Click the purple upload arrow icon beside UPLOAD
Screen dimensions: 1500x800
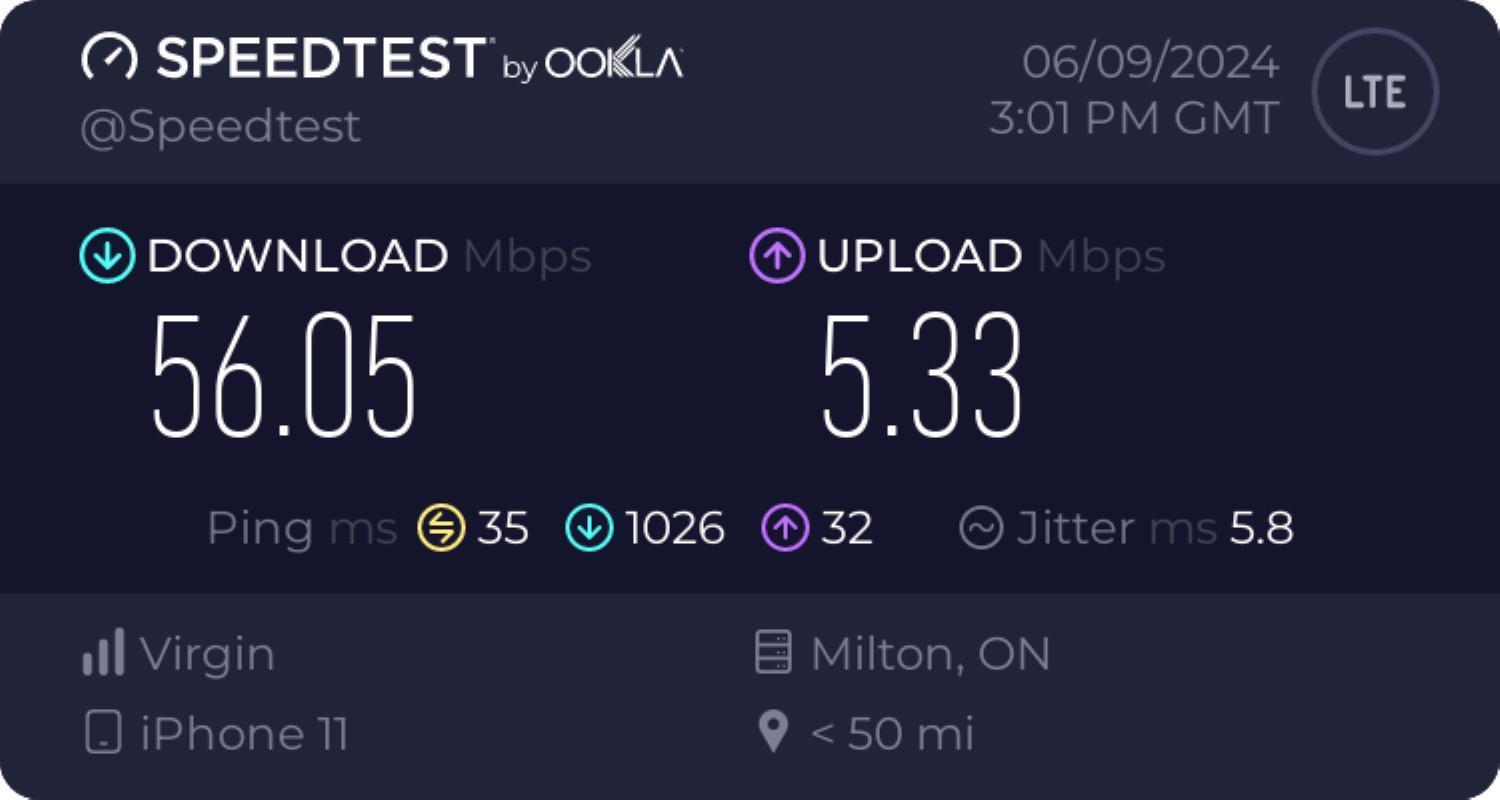777,256
